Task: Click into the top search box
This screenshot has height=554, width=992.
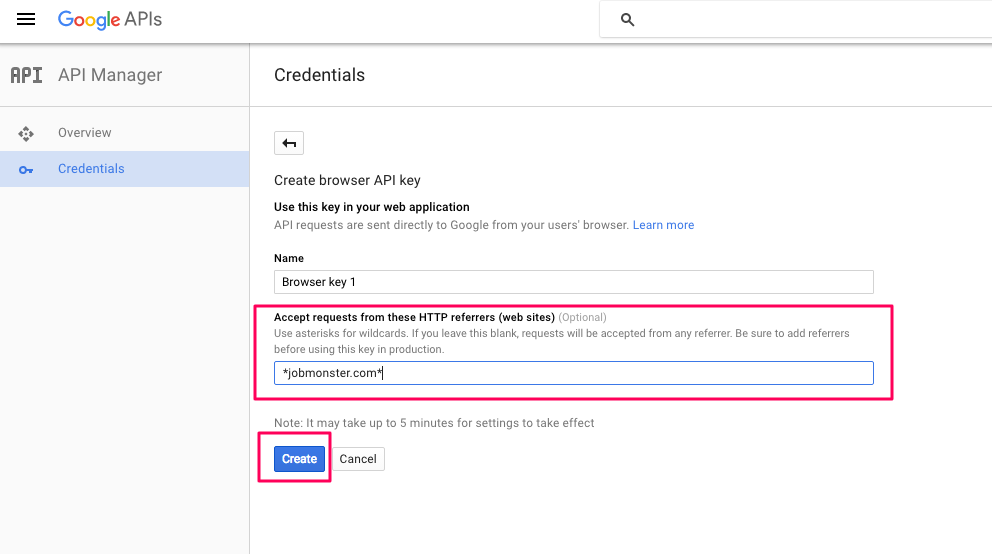Action: point(796,20)
